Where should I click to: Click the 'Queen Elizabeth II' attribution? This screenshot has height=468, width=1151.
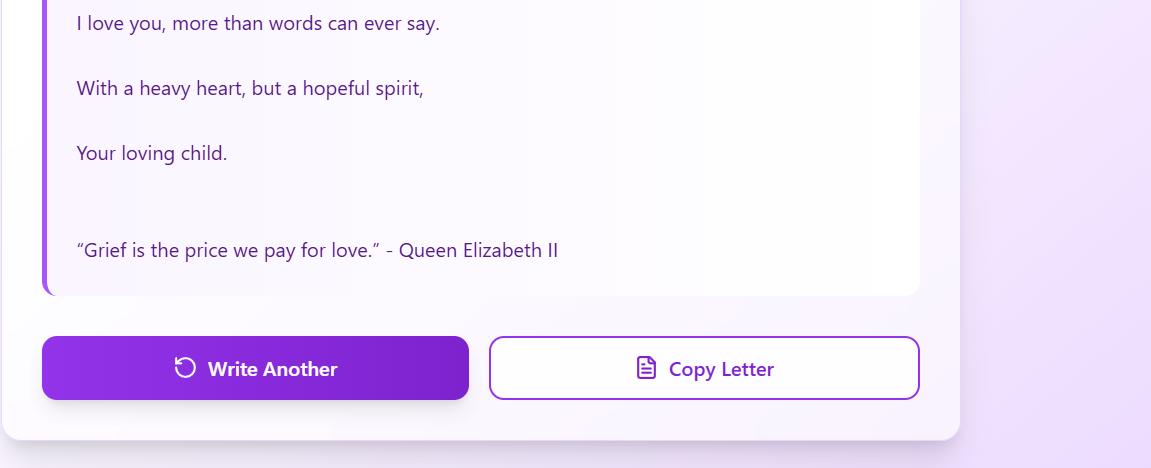click(478, 250)
